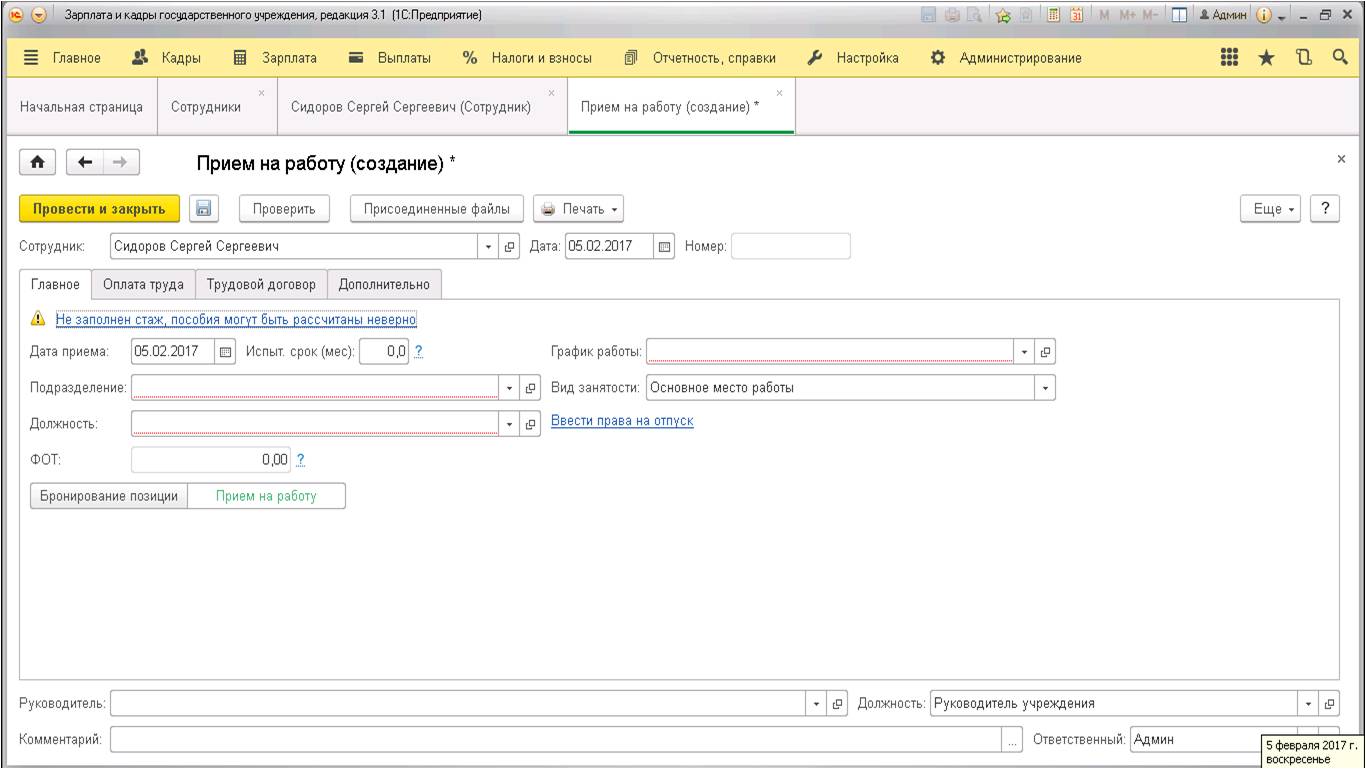Screen dimensions: 1366x769
Task: Expand the График работы dropdown
Action: pyautogui.click(x=1024, y=352)
